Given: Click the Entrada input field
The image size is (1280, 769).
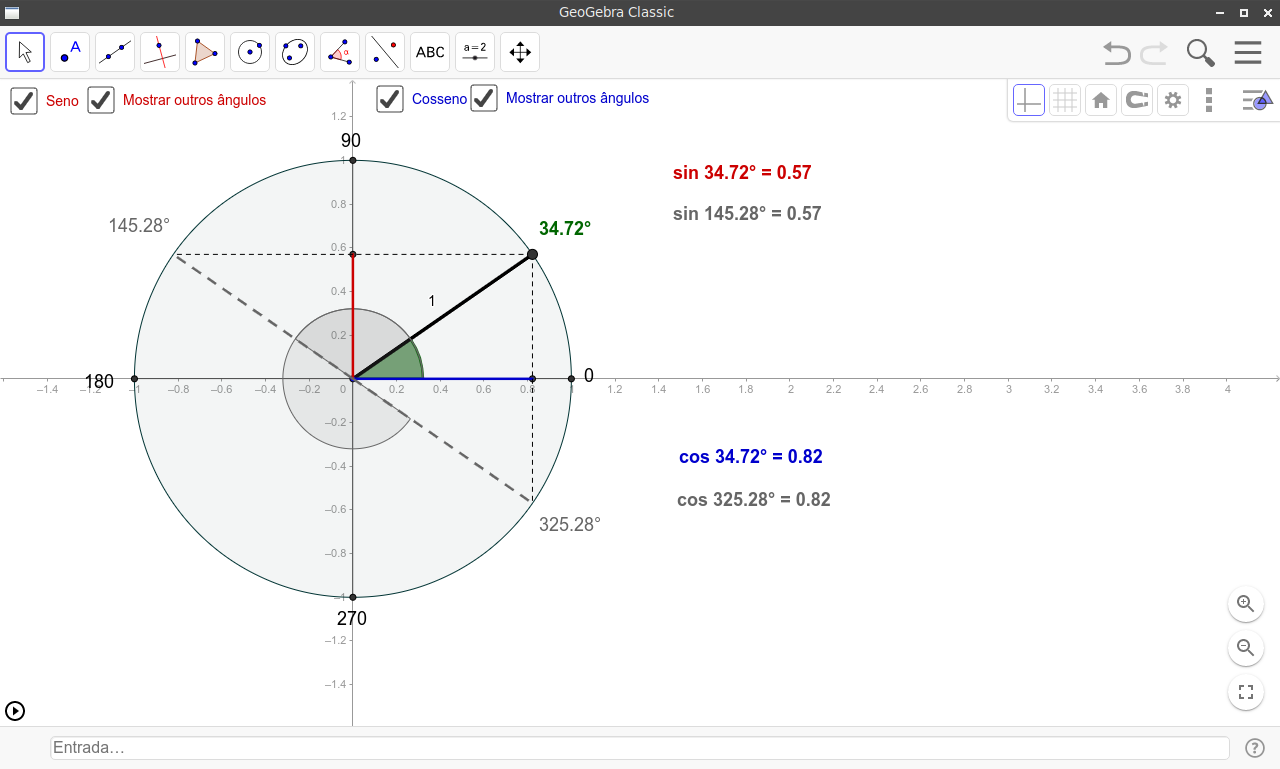Looking at the screenshot, I should click(x=640, y=748).
